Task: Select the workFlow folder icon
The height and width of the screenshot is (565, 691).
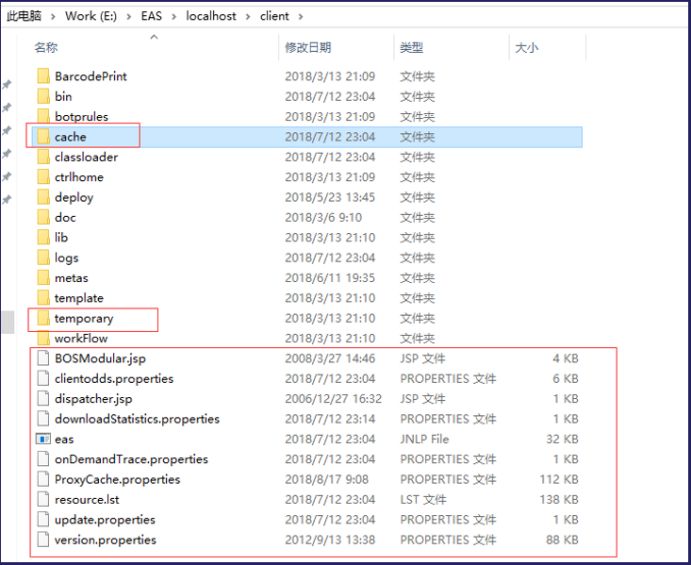Action: tap(43, 338)
